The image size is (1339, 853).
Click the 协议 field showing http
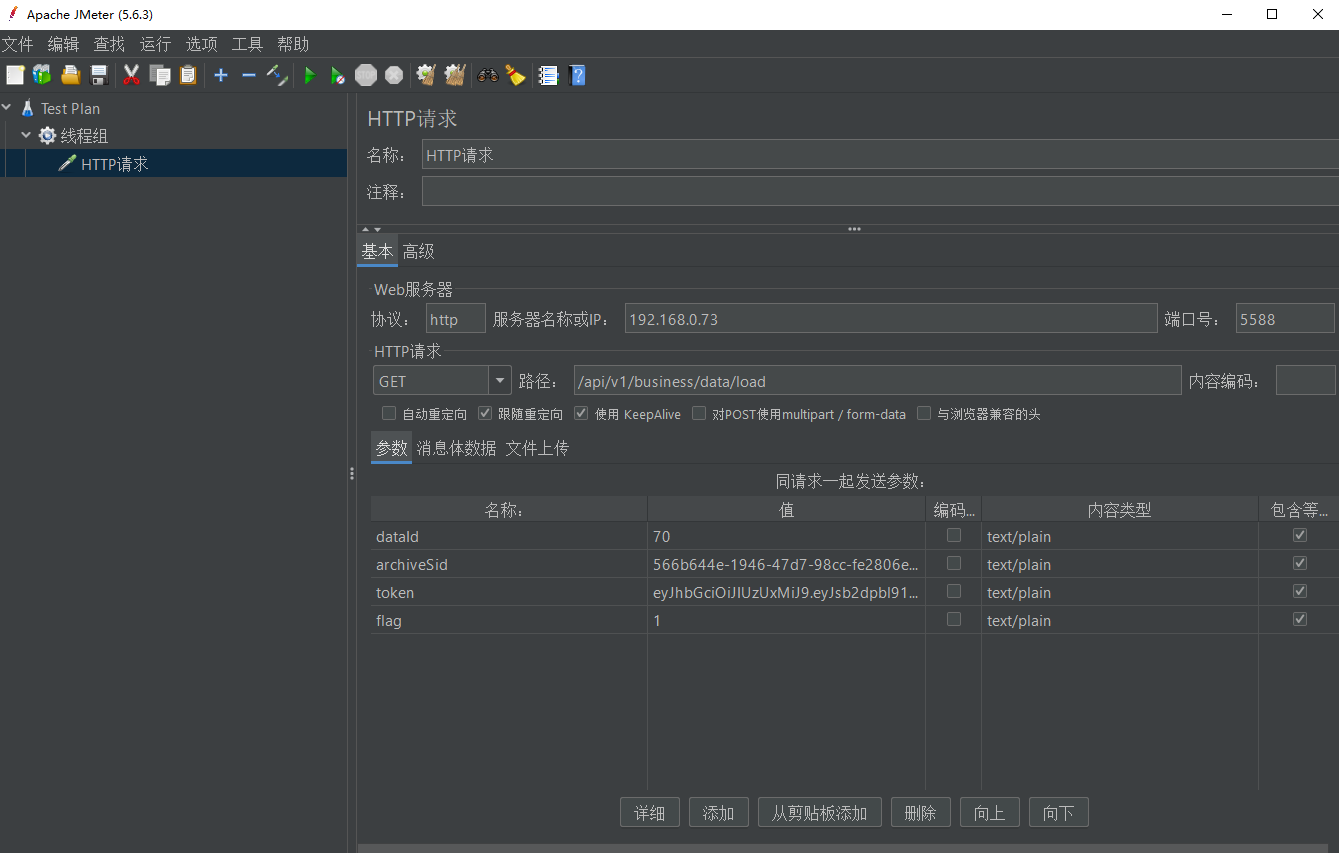point(456,319)
